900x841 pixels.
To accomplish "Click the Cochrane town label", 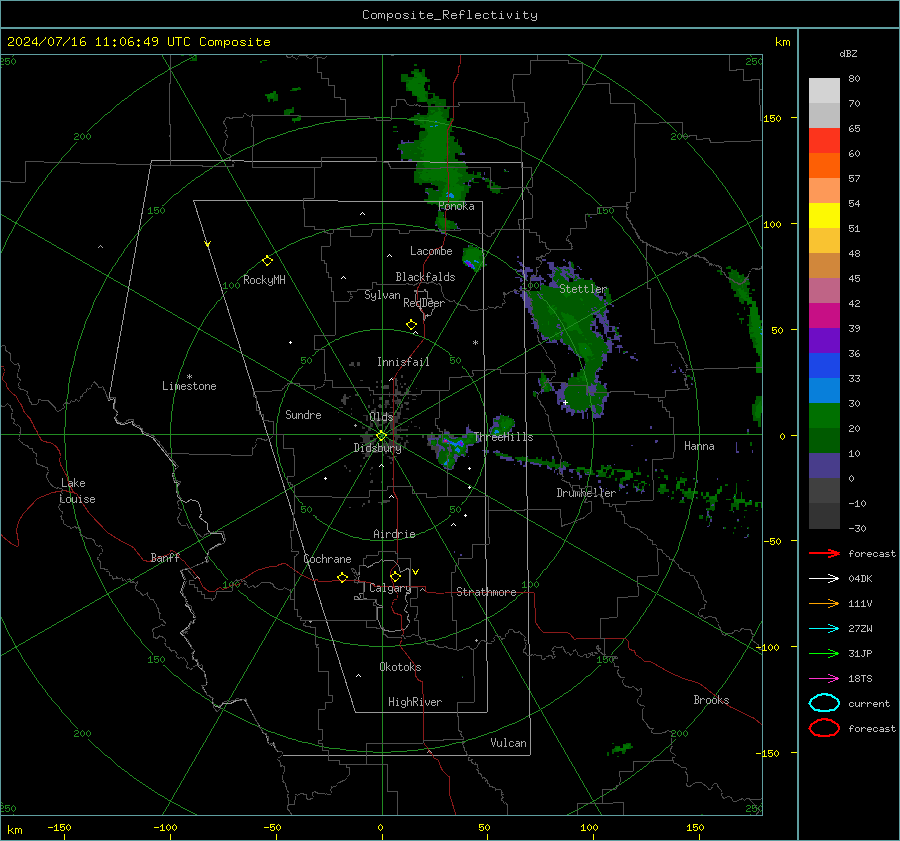I will pyautogui.click(x=327, y=559).
